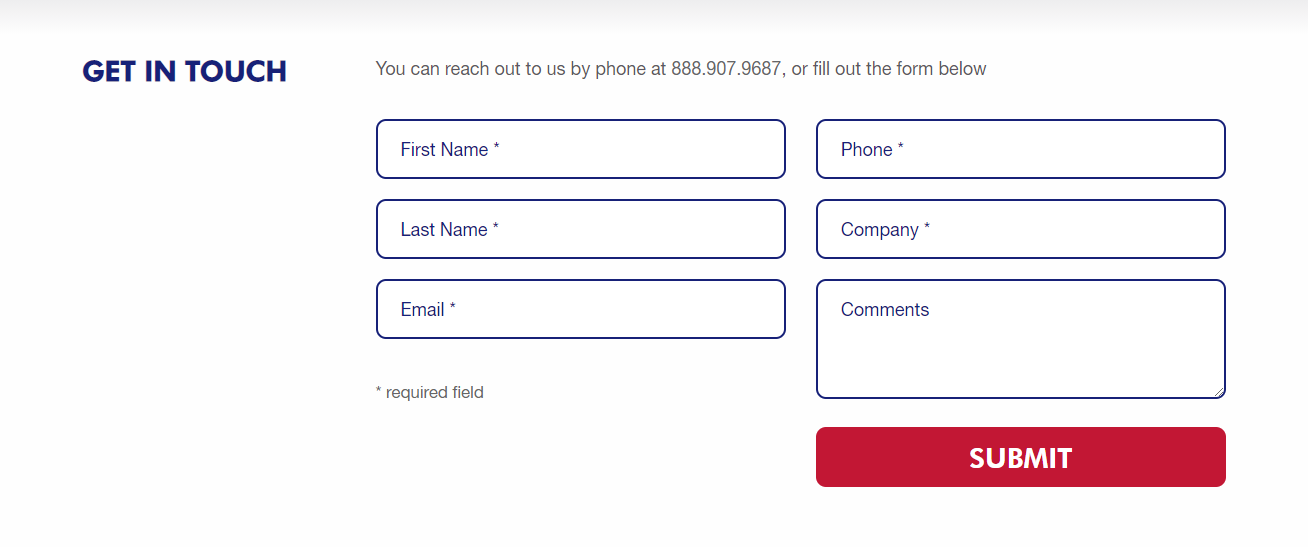
Task: Focus the Last Name text box
Action: pos(580,229)
